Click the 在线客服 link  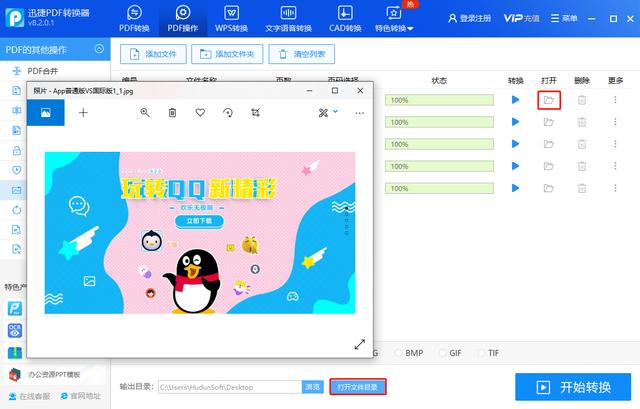click(x=29, y=396)
